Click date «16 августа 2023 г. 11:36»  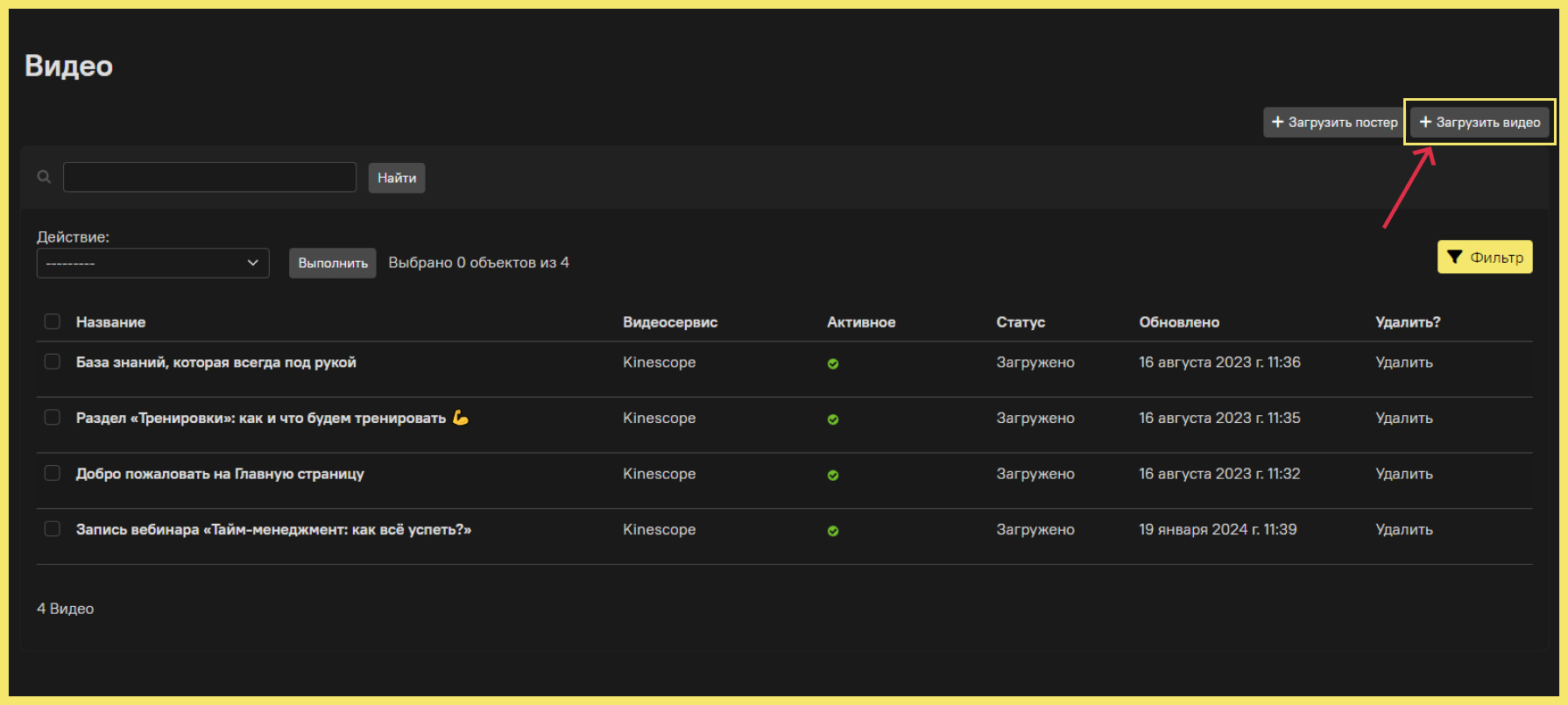[1219, 363]
